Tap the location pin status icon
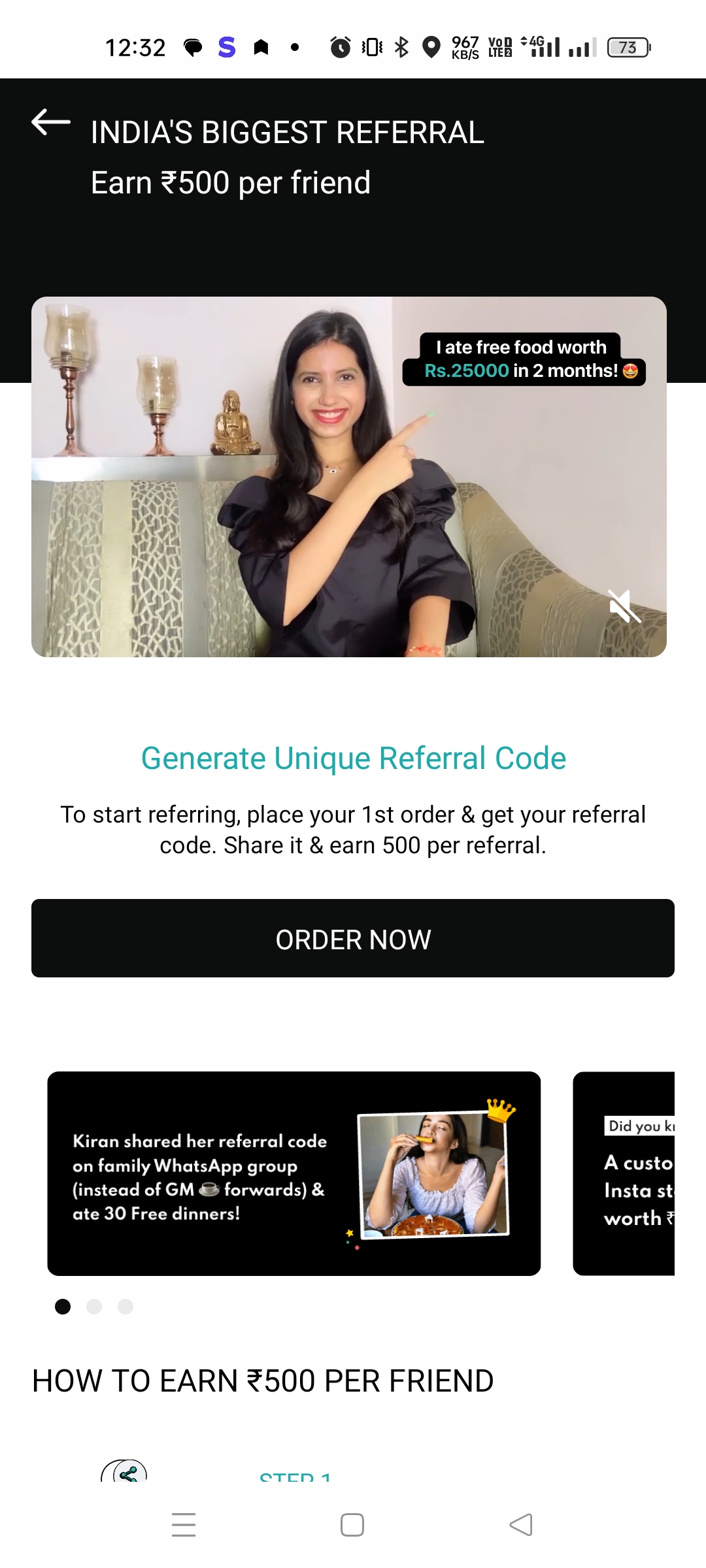Viewport: 706px width, 1568px height. pos(431,47)
